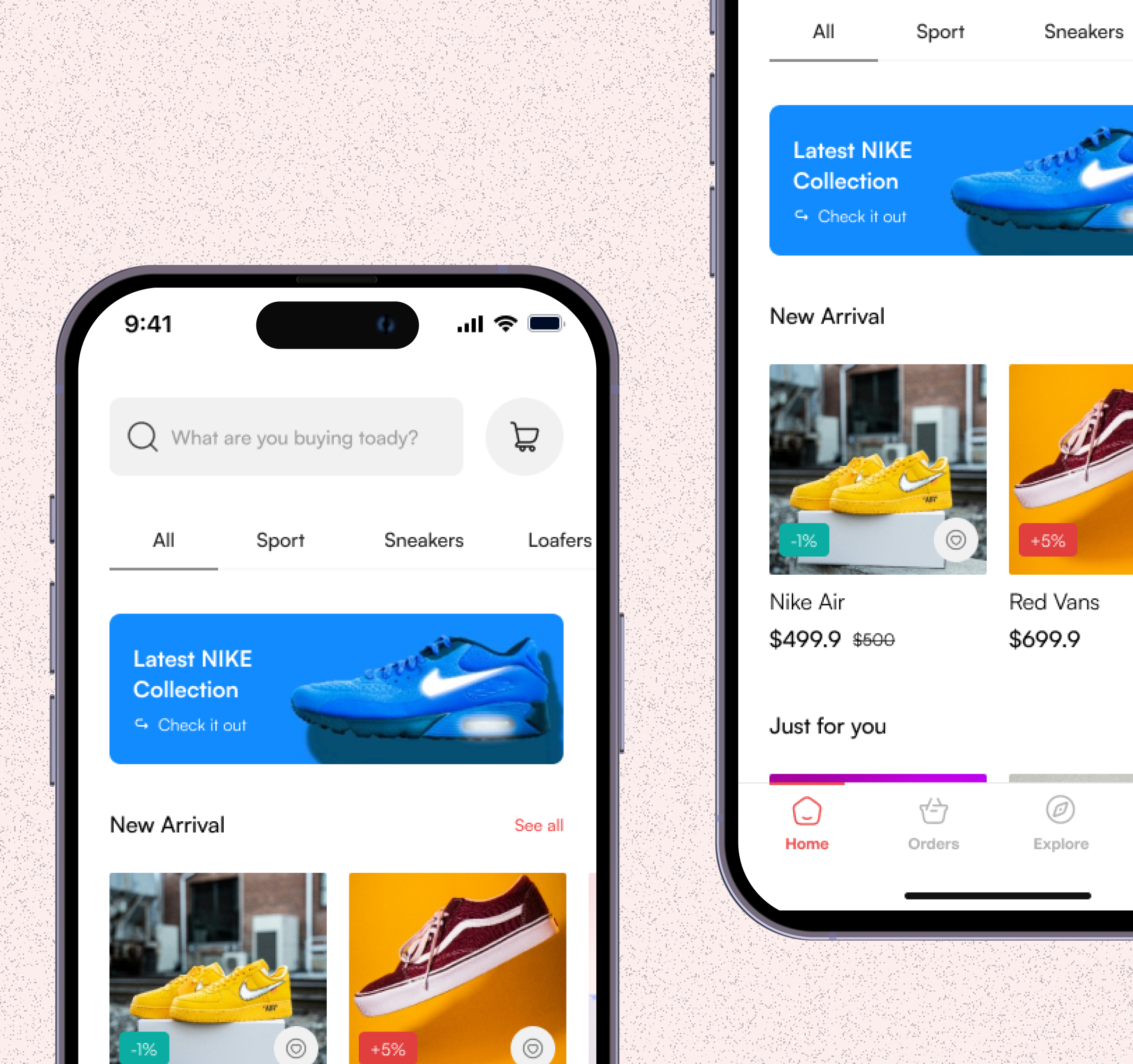Viewport: 1133px width, 1064px height.
Task: Select the All tab in category filter
Action: point(162,541)
